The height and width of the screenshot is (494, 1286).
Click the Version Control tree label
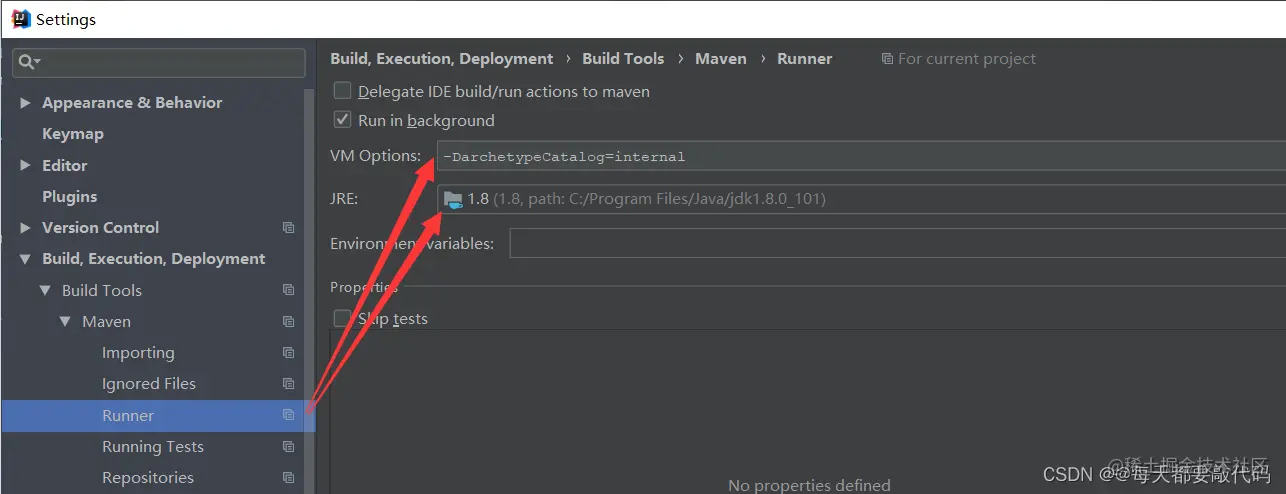point(100,228)
